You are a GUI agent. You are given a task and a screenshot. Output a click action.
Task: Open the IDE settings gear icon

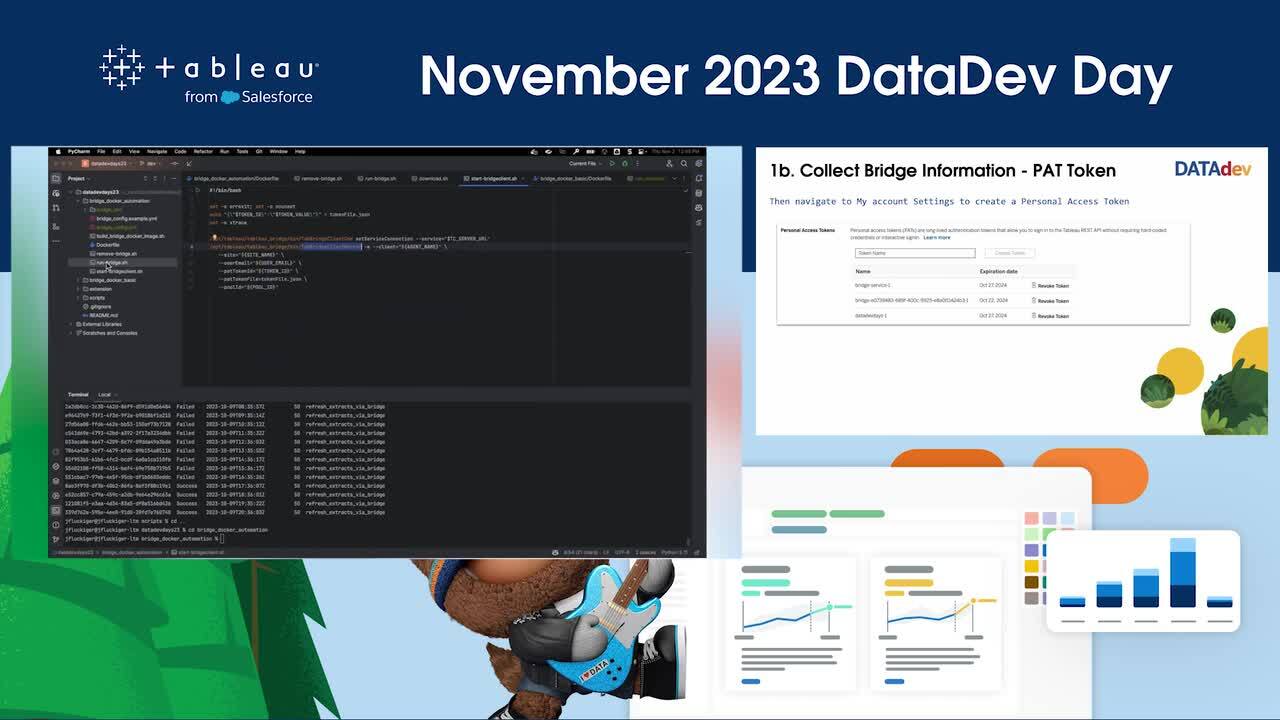pos(699,164)
